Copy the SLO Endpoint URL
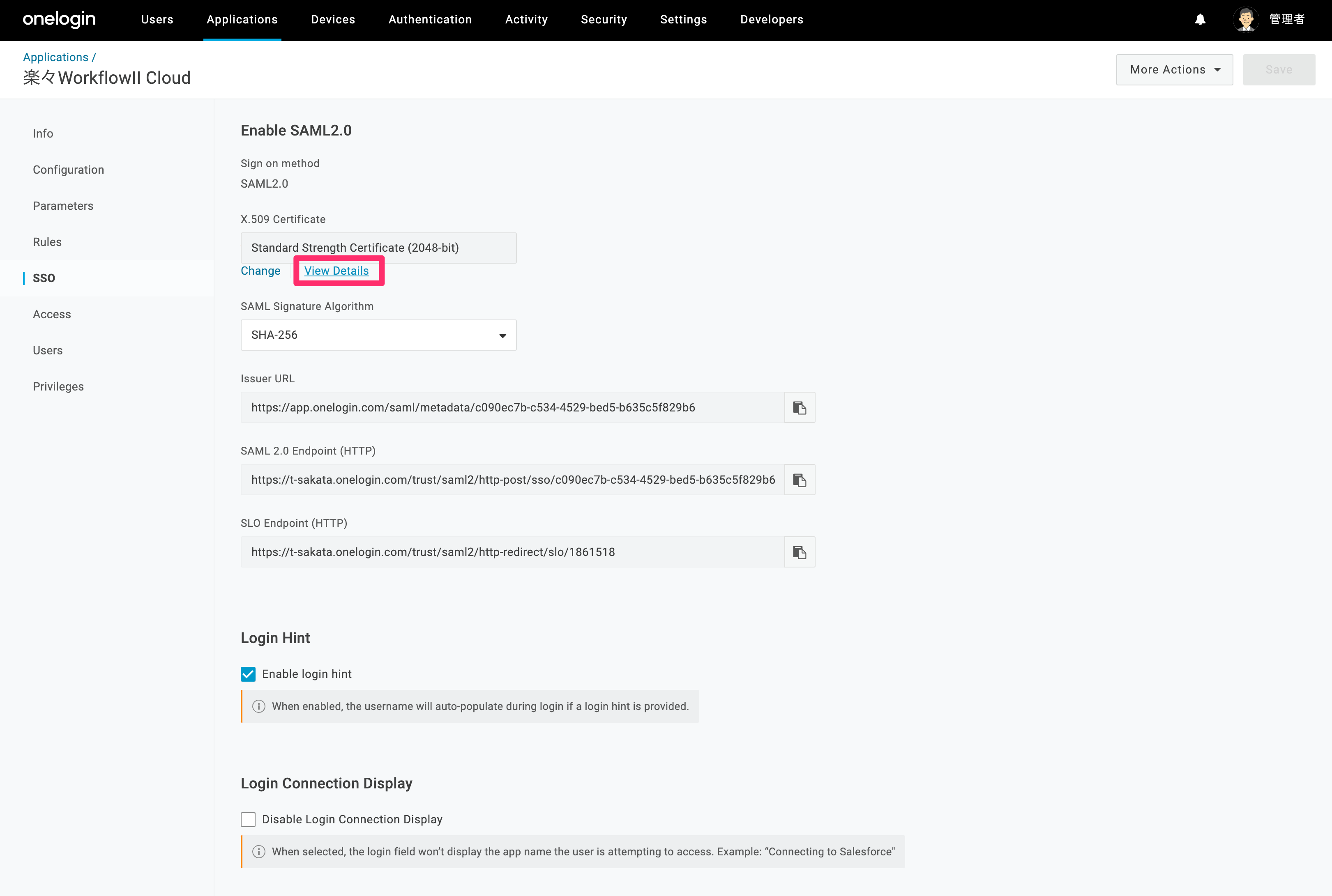 [799, 552]
